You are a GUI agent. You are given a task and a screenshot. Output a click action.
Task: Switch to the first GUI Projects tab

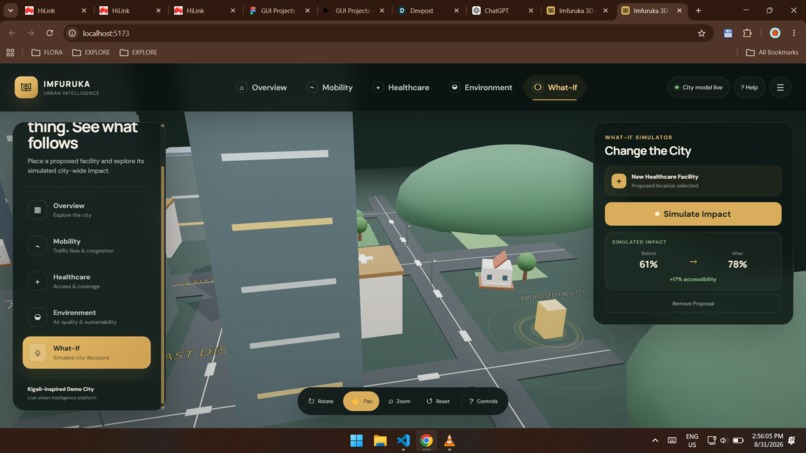(x=279, y=10)
